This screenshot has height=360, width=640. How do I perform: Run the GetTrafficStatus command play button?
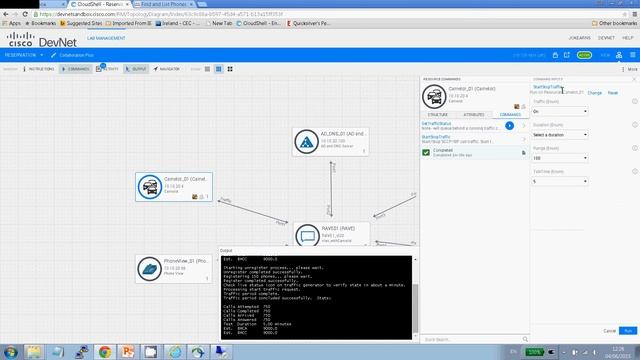click(509, 126)
